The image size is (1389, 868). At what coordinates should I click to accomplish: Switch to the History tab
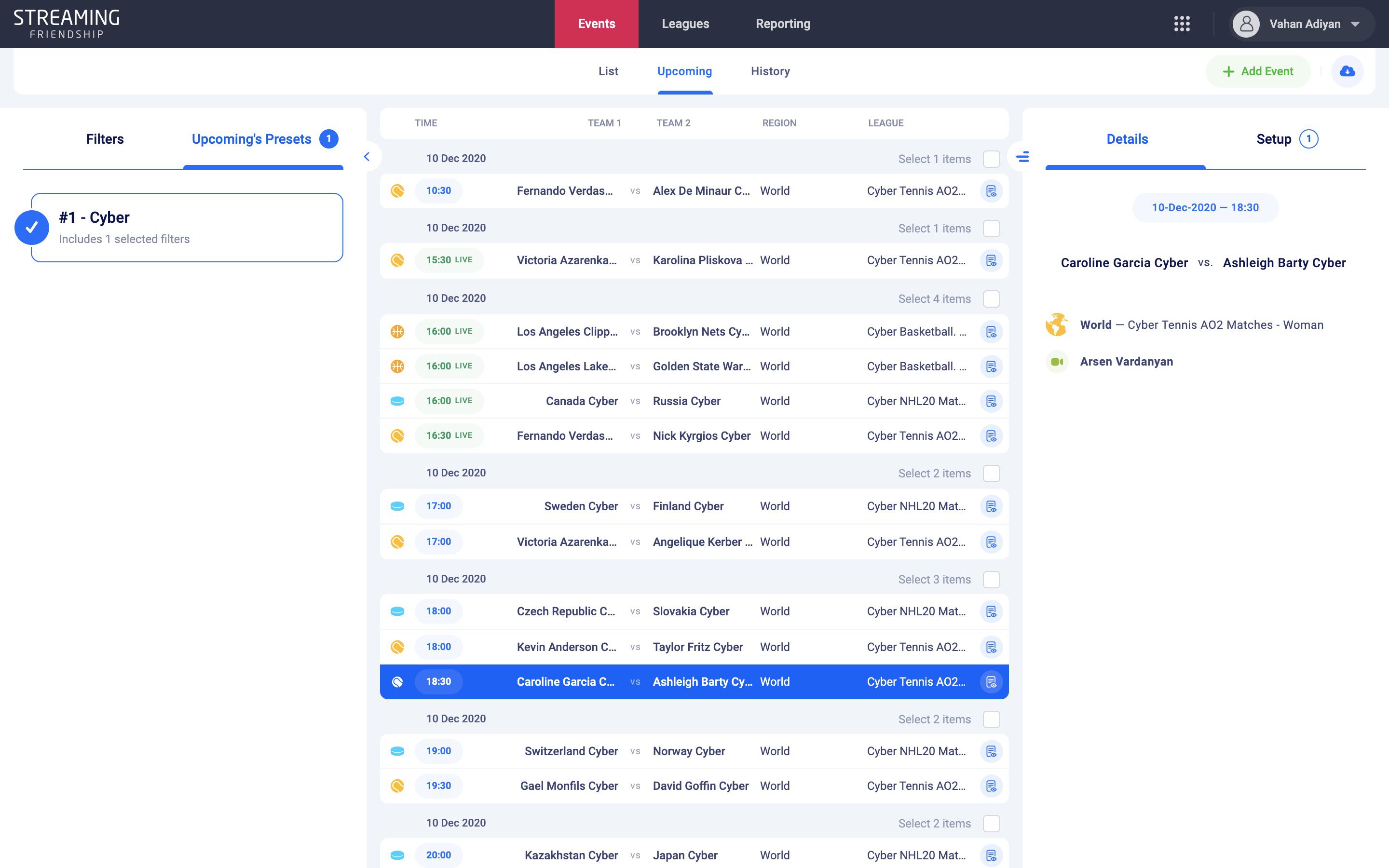(x=770, y=71)
